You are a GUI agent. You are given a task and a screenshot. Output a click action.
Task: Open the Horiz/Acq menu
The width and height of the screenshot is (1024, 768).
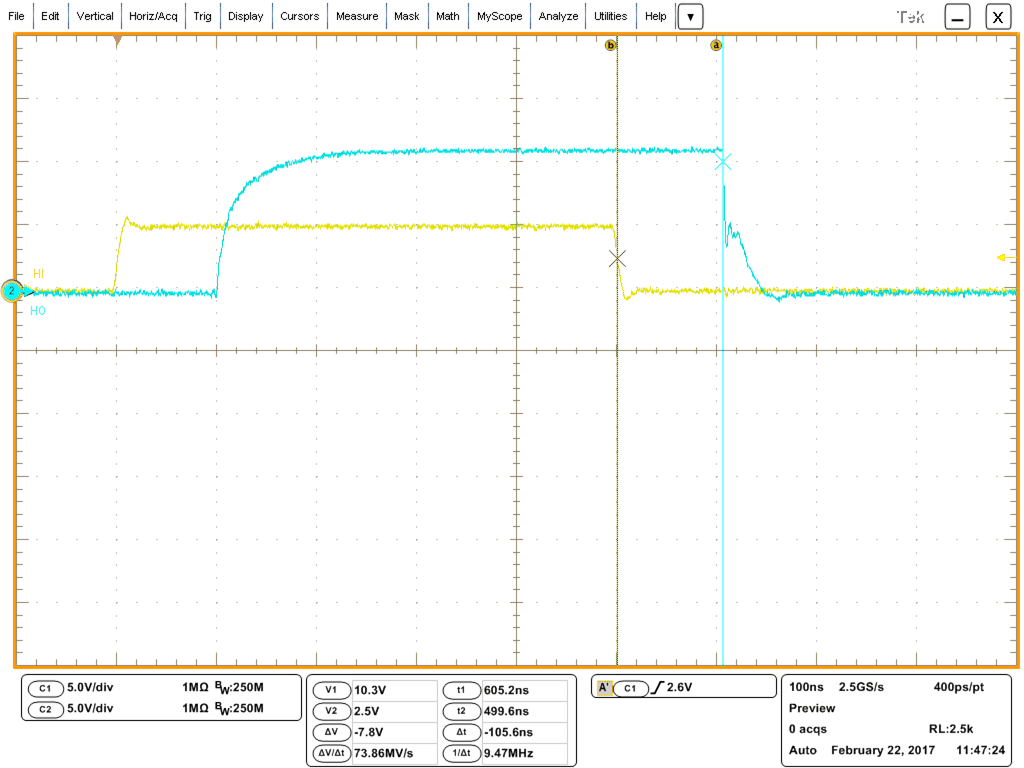click(x=152, y=16)
